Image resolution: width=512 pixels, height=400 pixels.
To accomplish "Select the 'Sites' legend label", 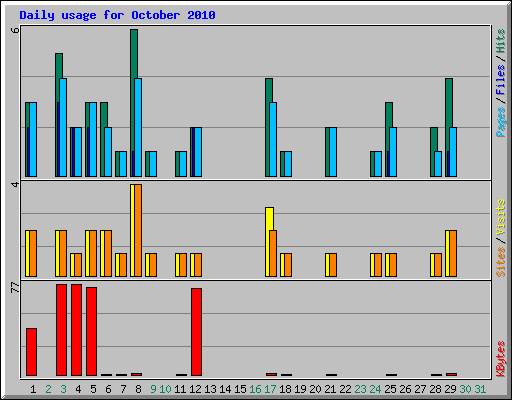I will click(500, 262).
